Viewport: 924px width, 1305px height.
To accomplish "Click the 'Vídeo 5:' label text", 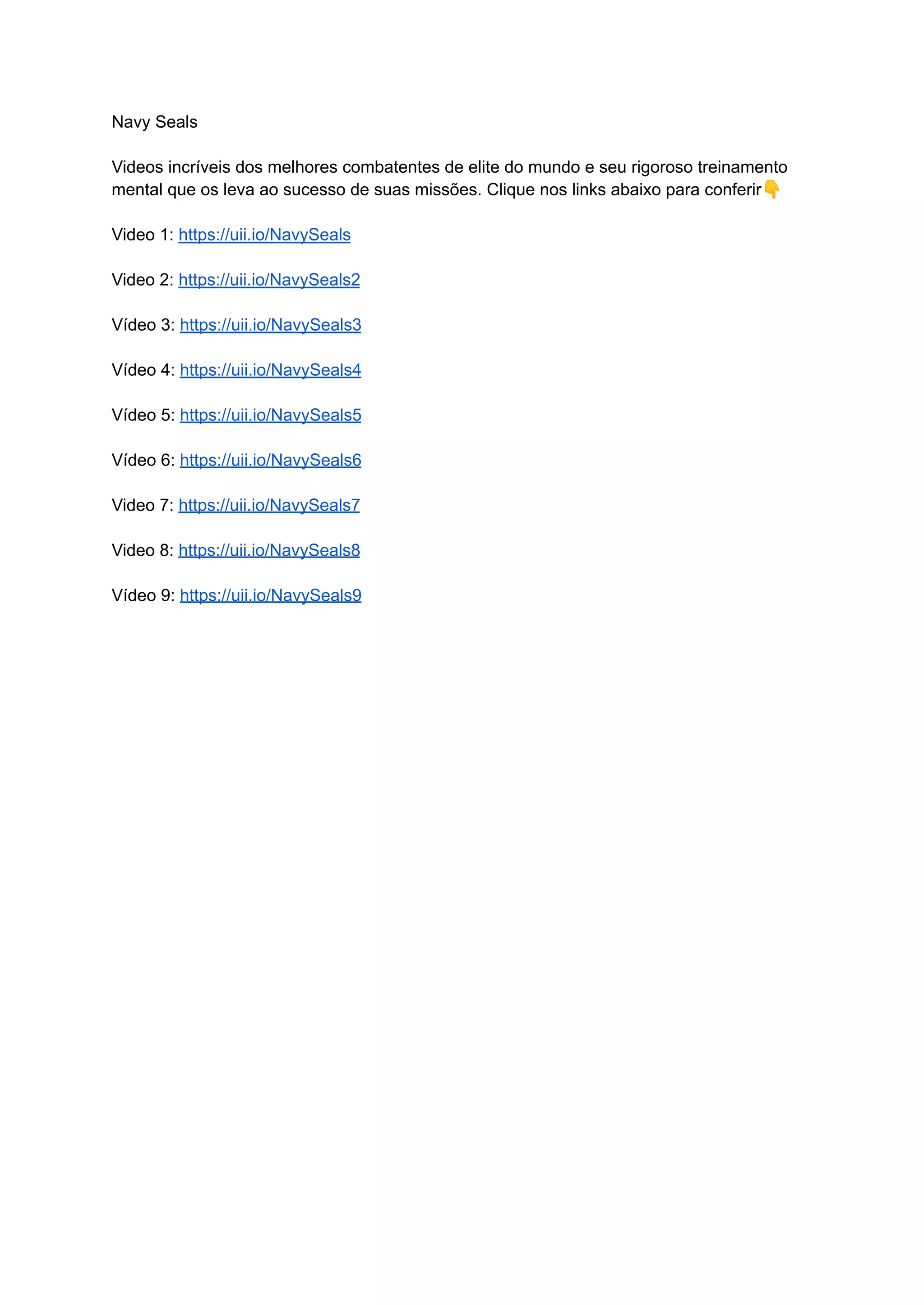I will 143,415.
